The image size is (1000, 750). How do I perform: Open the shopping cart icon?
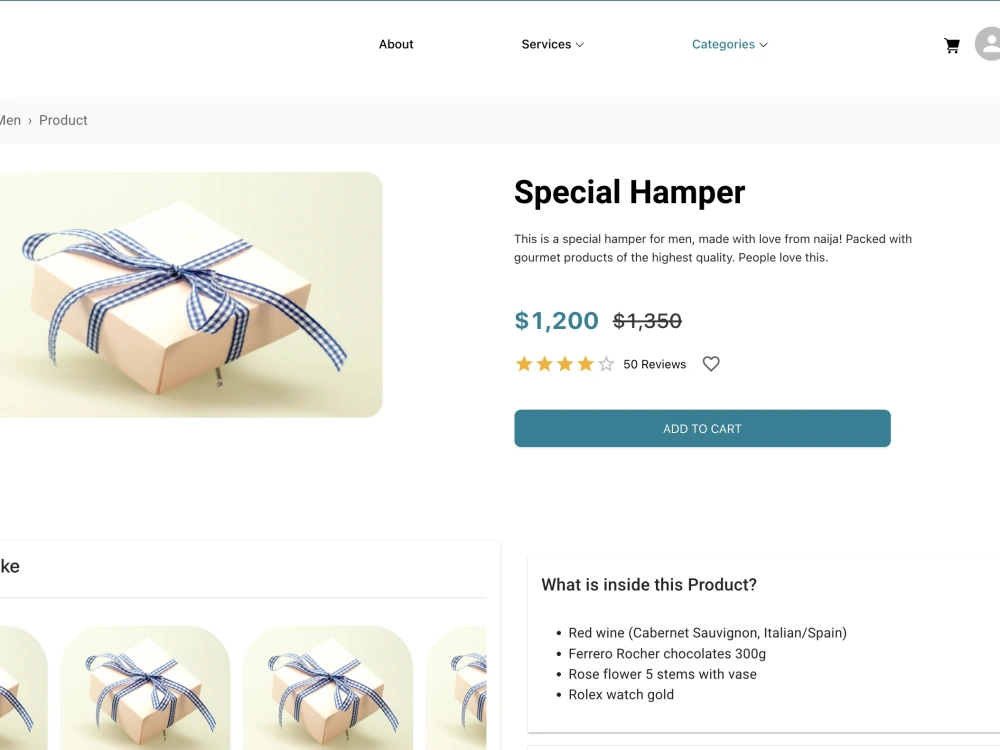click(x=952, y=45)
